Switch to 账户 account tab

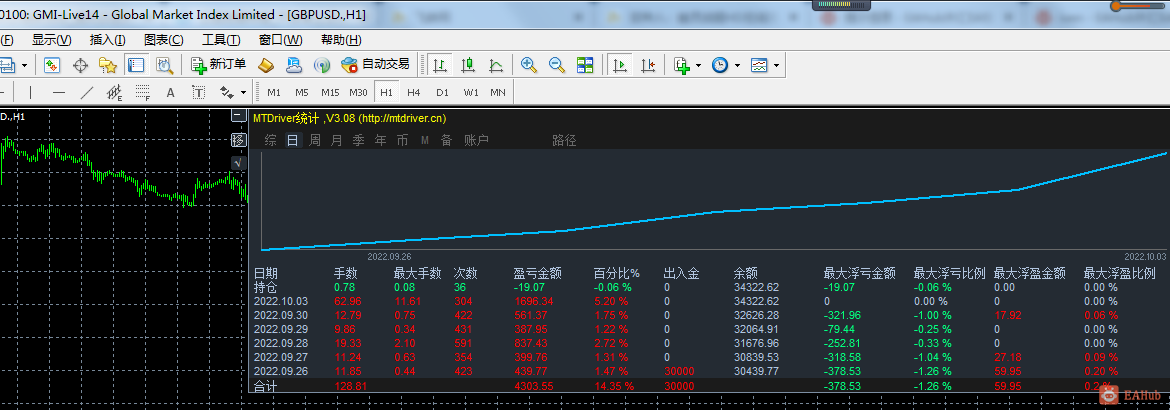pos(476,140)
